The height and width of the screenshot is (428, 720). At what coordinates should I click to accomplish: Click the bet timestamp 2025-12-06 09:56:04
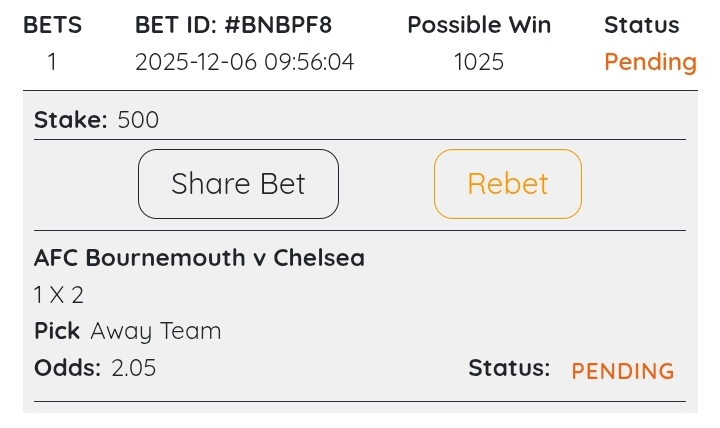(x=244, y=62)
